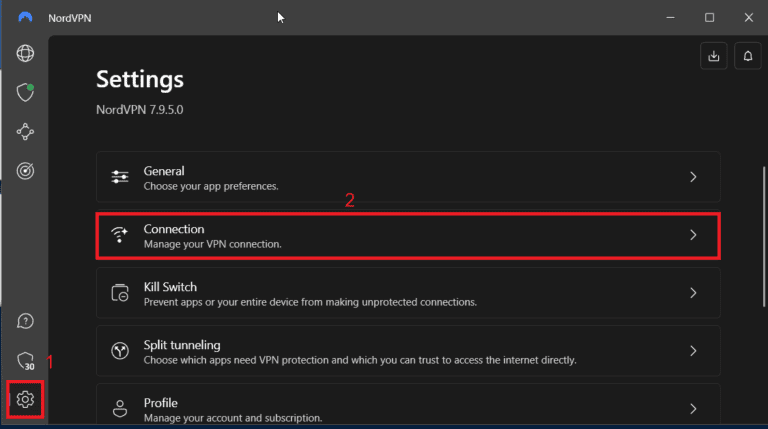
Task: Click the shield icon with 30 badge
Action: pyautogui.click(x=25, y=361)
